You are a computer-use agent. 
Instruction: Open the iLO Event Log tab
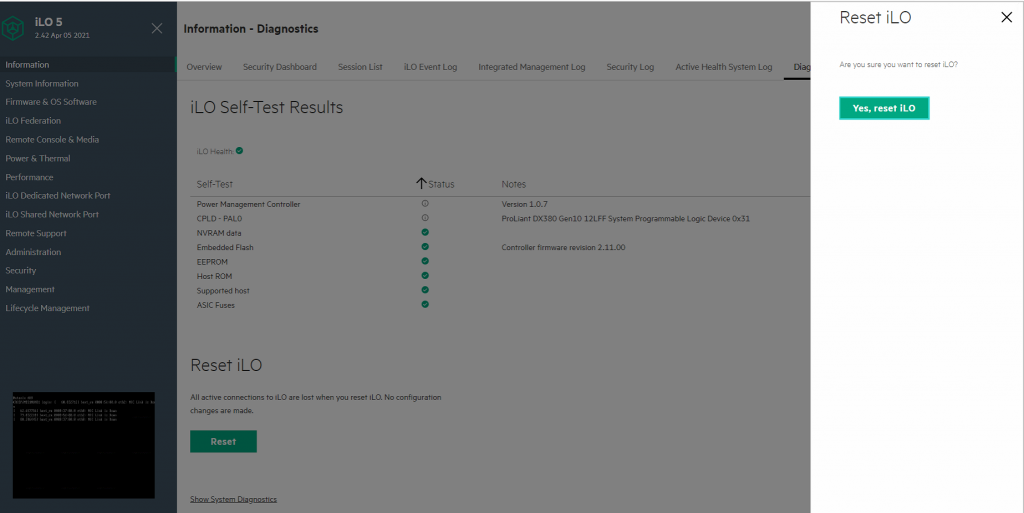[x=430, y=67]
